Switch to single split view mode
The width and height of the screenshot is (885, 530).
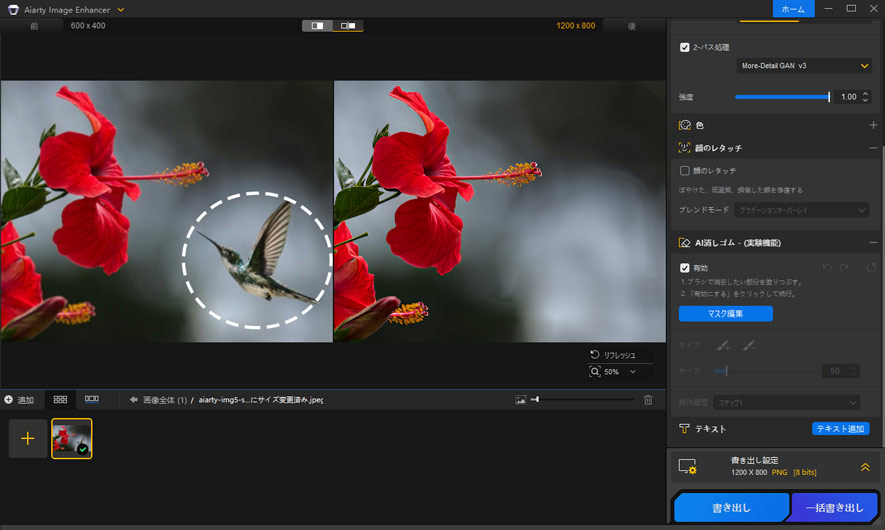317,25
